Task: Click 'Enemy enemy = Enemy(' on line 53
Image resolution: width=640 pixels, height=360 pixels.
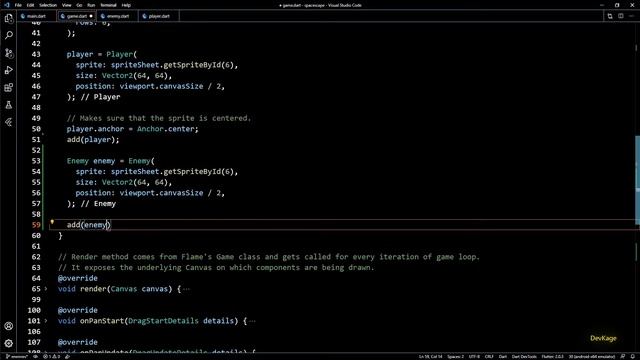Action: (111, 161)
